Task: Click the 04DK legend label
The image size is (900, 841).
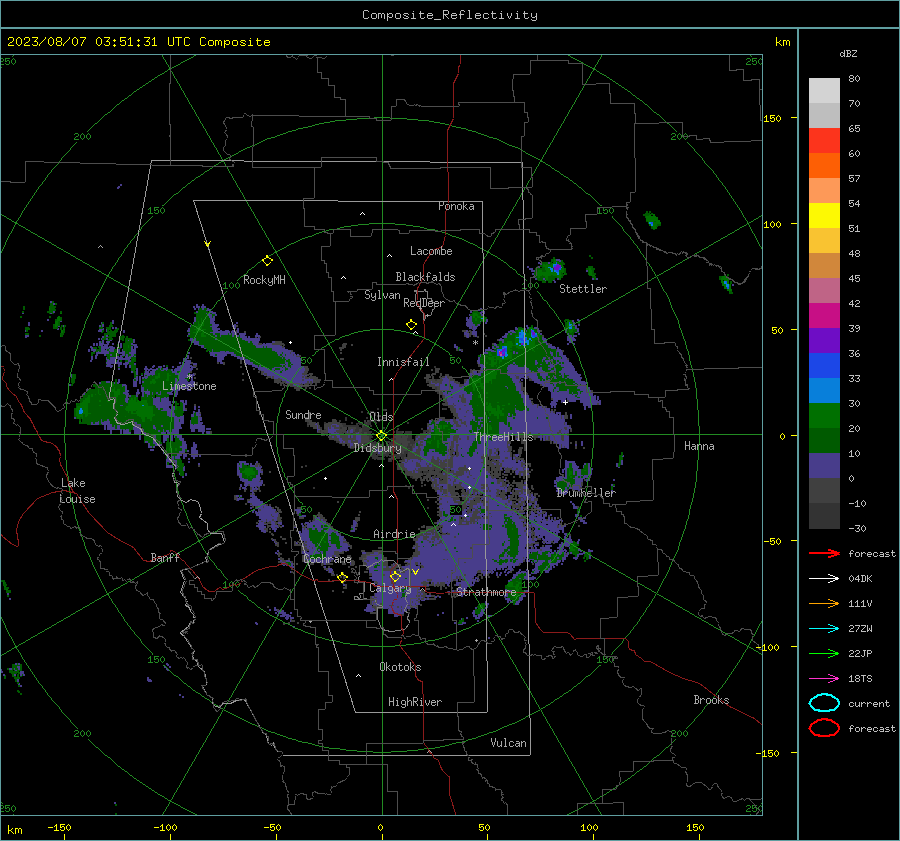Action: (x=860, y=579)
